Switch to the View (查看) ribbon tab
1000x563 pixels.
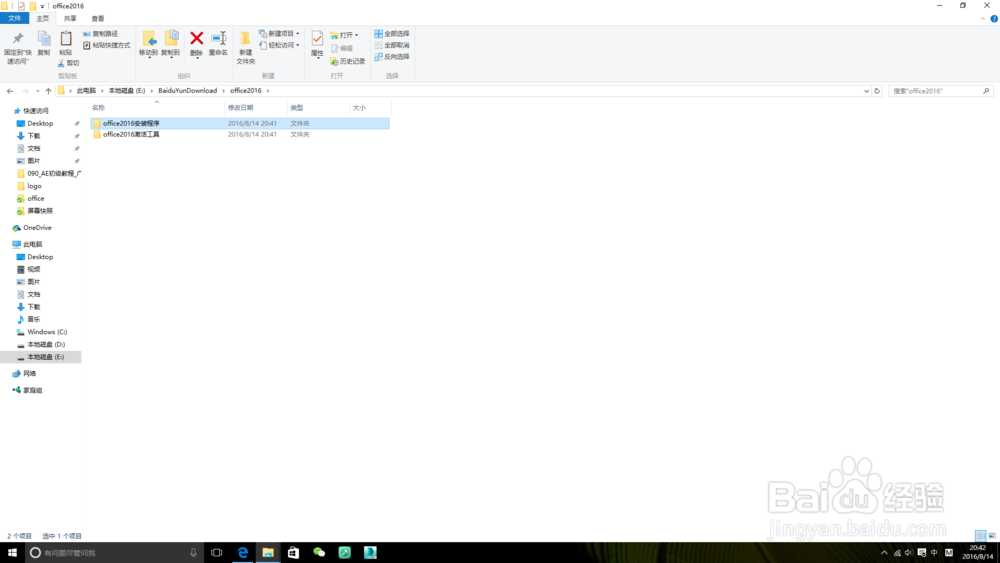pos(98,18)
